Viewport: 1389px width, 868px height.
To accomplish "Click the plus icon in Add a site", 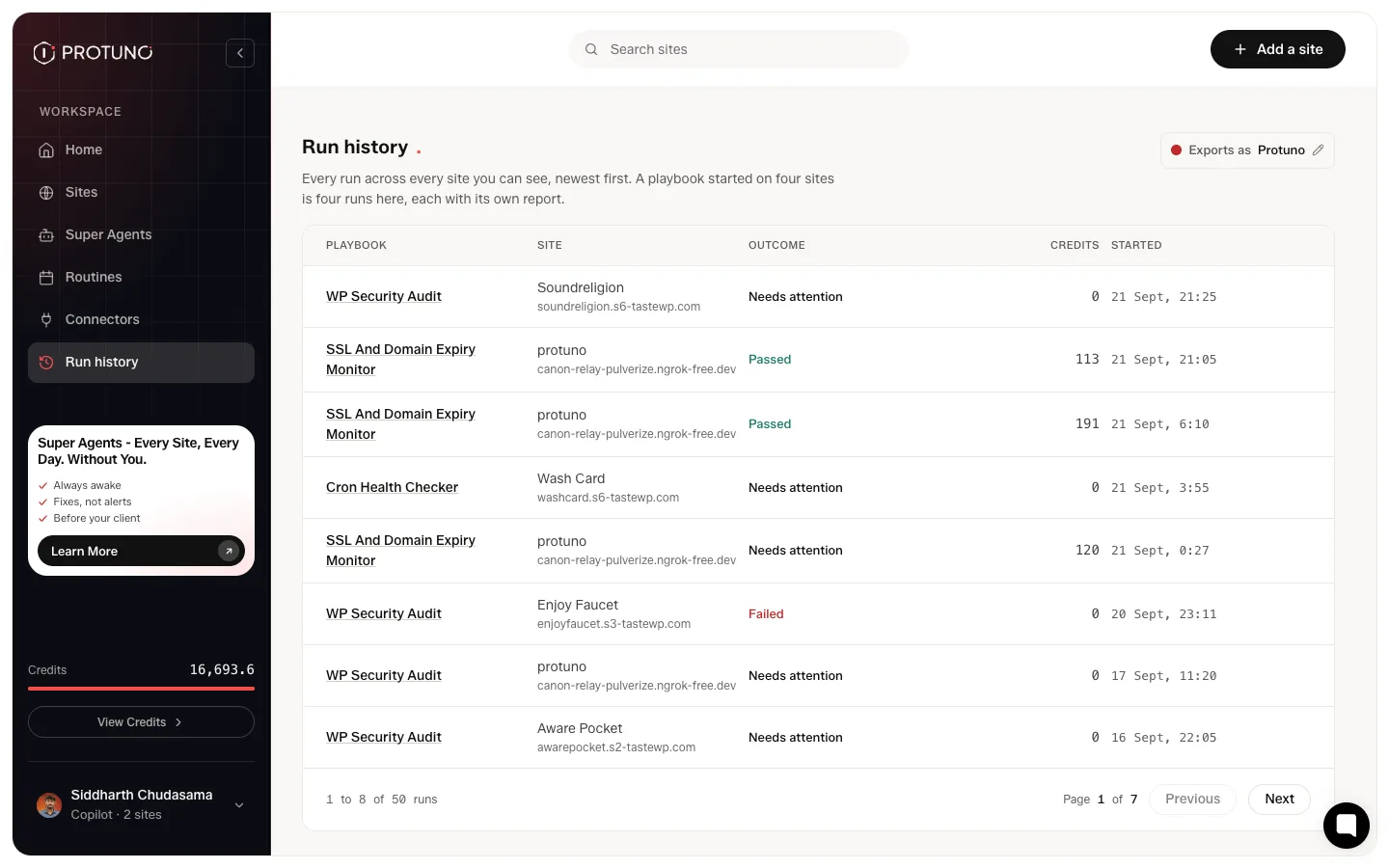I will 1240,49.
